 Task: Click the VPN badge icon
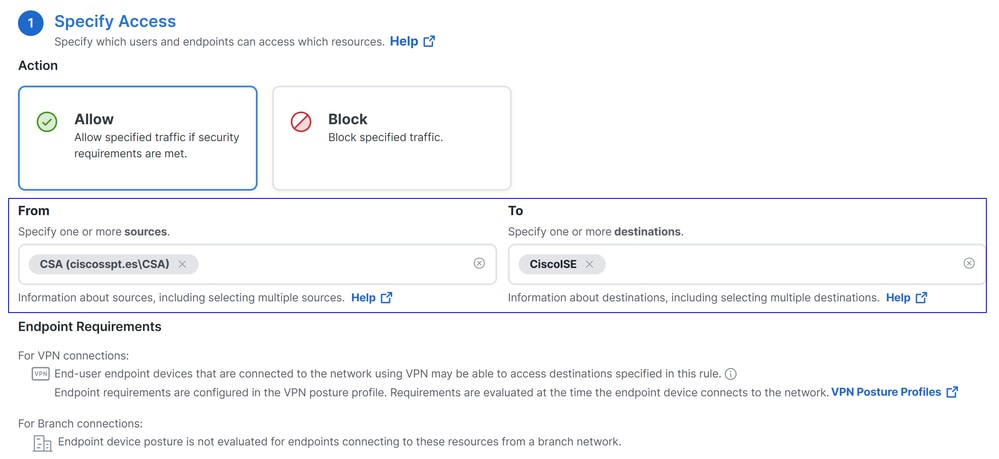coord(40,374)
